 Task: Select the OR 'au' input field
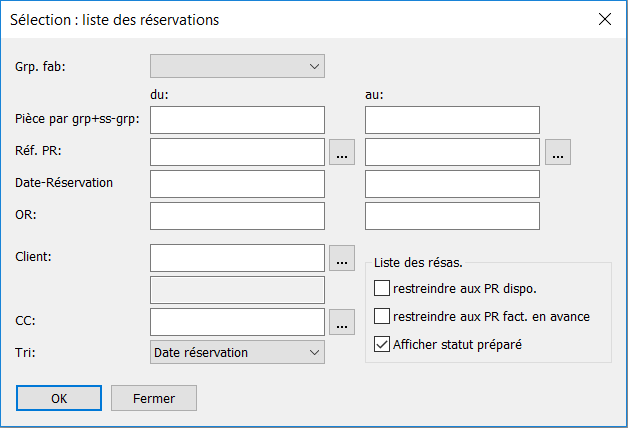(x=452, y=216)
